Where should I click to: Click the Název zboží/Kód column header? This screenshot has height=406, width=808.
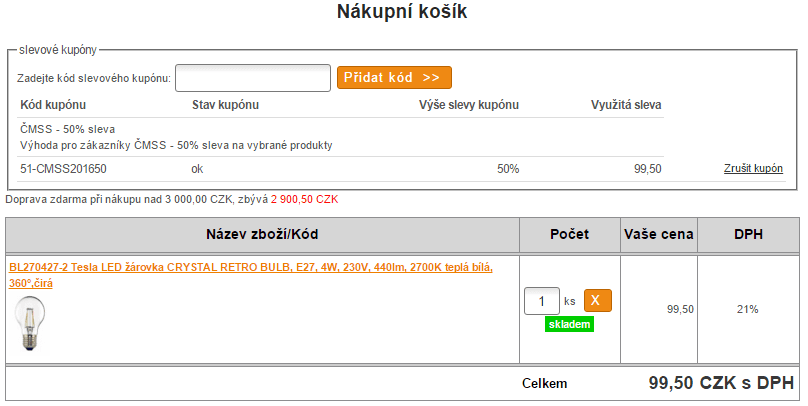[262, 234]
